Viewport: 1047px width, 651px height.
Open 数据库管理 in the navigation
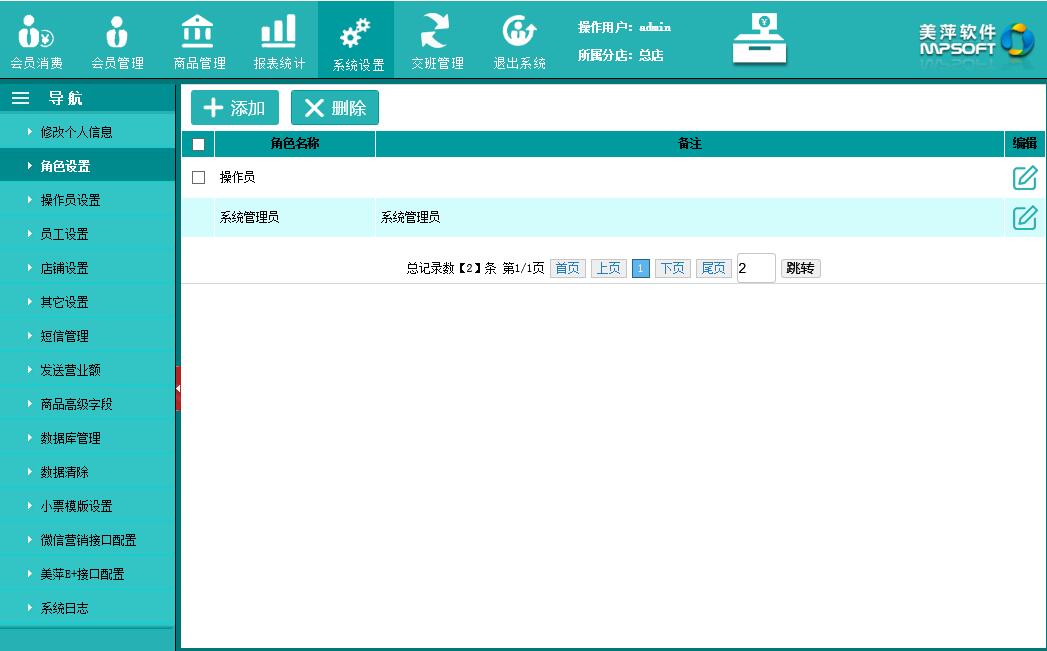click(70, 438)
